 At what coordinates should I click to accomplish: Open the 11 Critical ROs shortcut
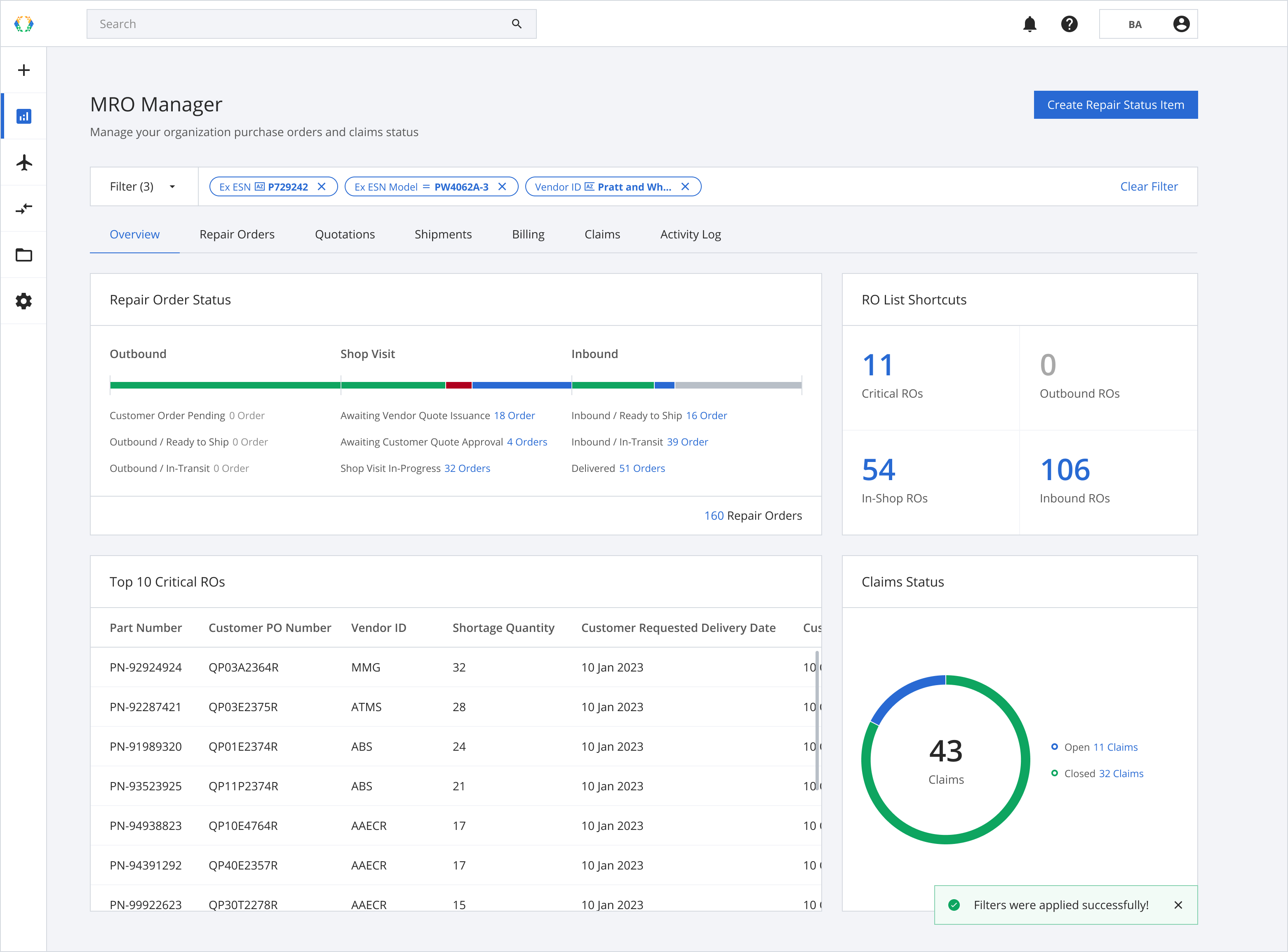tap(931, 377)
